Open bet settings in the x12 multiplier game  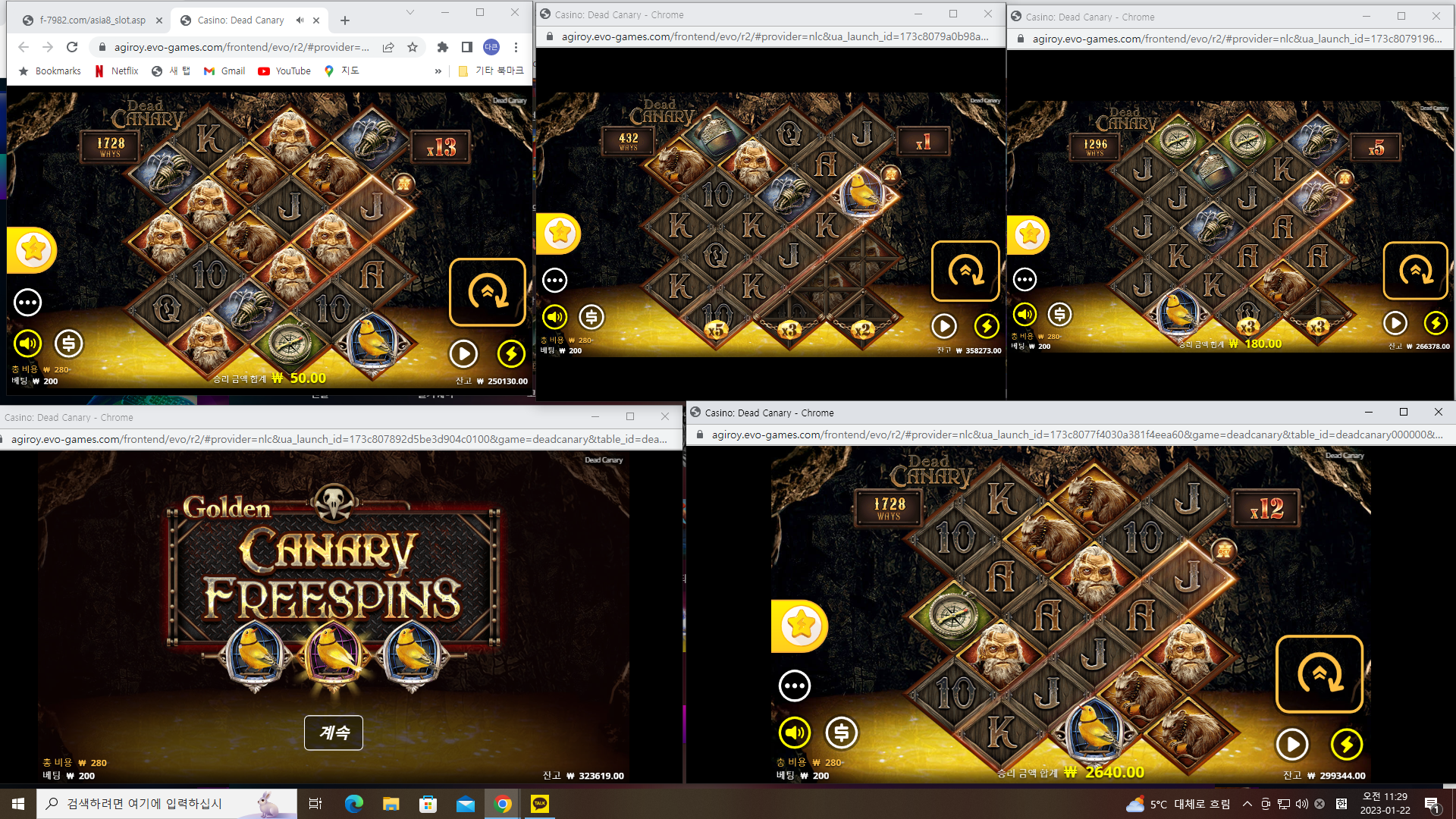[x=841, y=733]
